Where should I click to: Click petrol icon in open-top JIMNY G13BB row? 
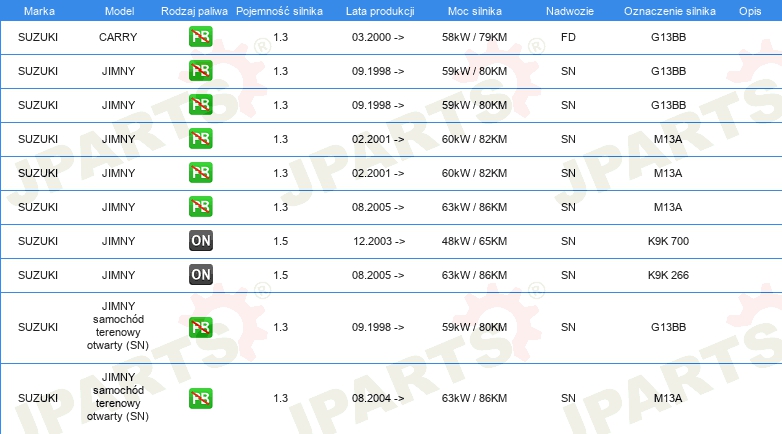[x=200, y=327]
